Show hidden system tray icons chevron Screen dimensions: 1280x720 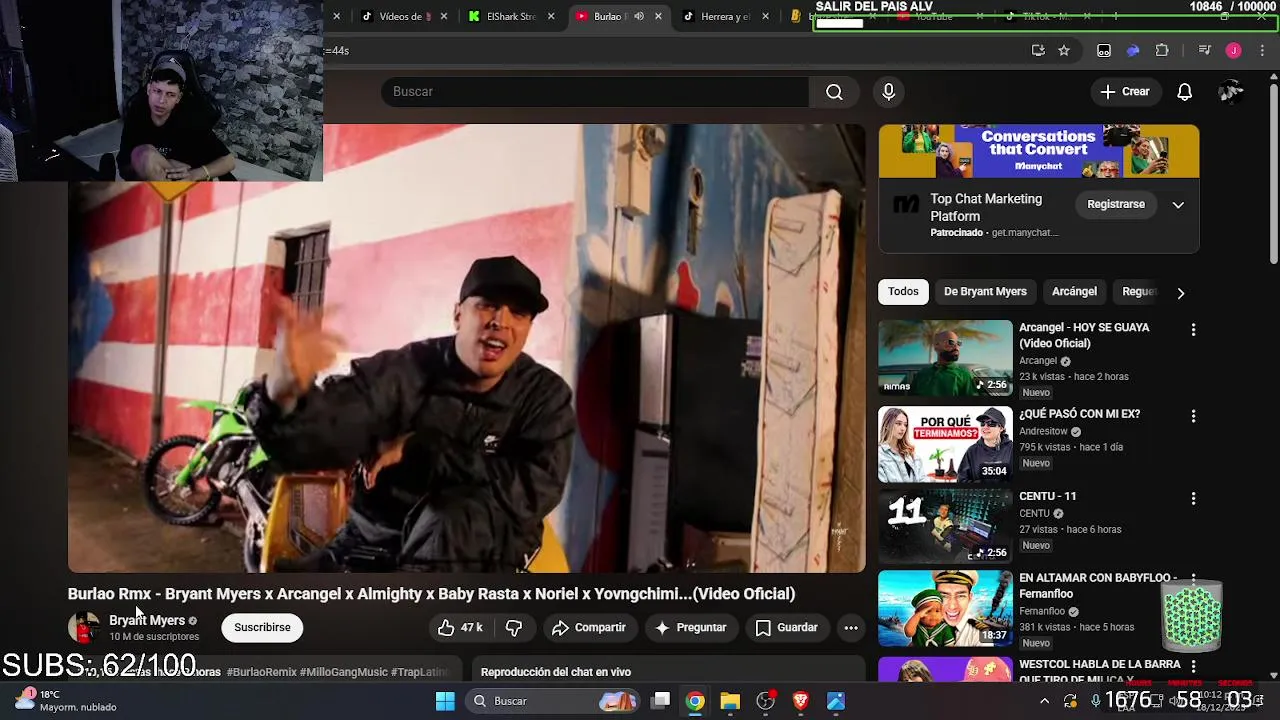pyautogui.click(x=1044, y=702)
